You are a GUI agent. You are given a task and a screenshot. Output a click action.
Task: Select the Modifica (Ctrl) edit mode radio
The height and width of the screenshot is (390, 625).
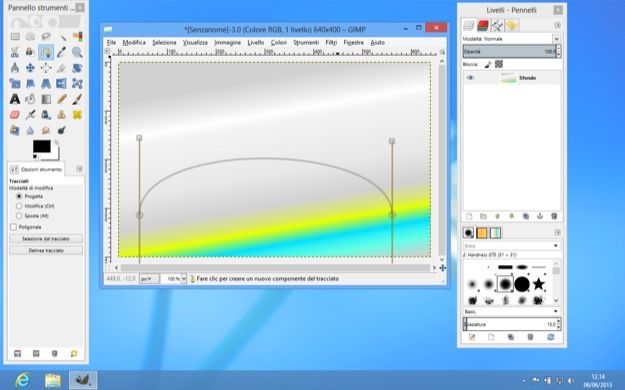19,206
